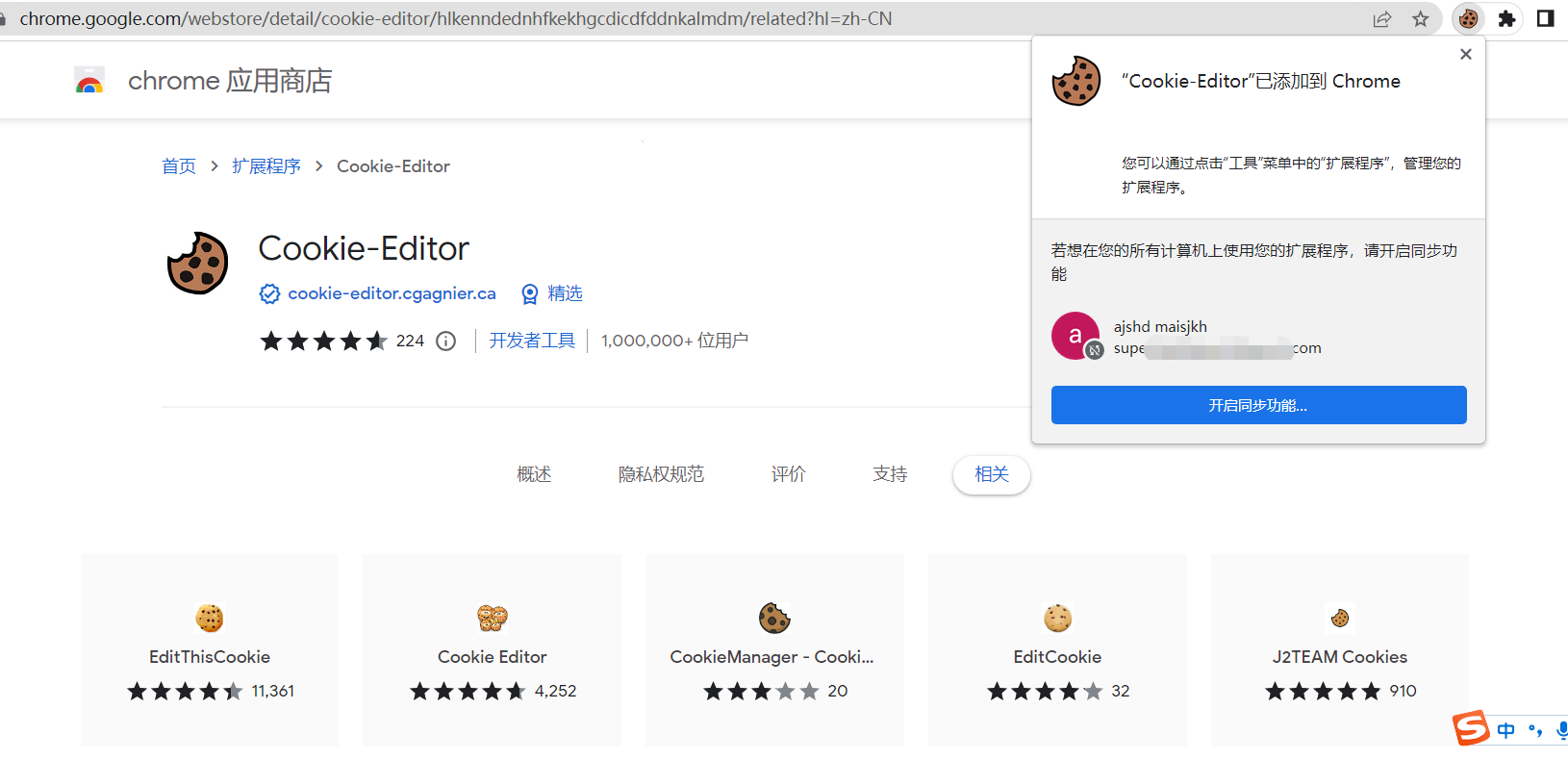The width and height of the screenshot is (1568, 760).
Task: Toggle the browser side panel icon
Action: click(x=1546, y=18)
